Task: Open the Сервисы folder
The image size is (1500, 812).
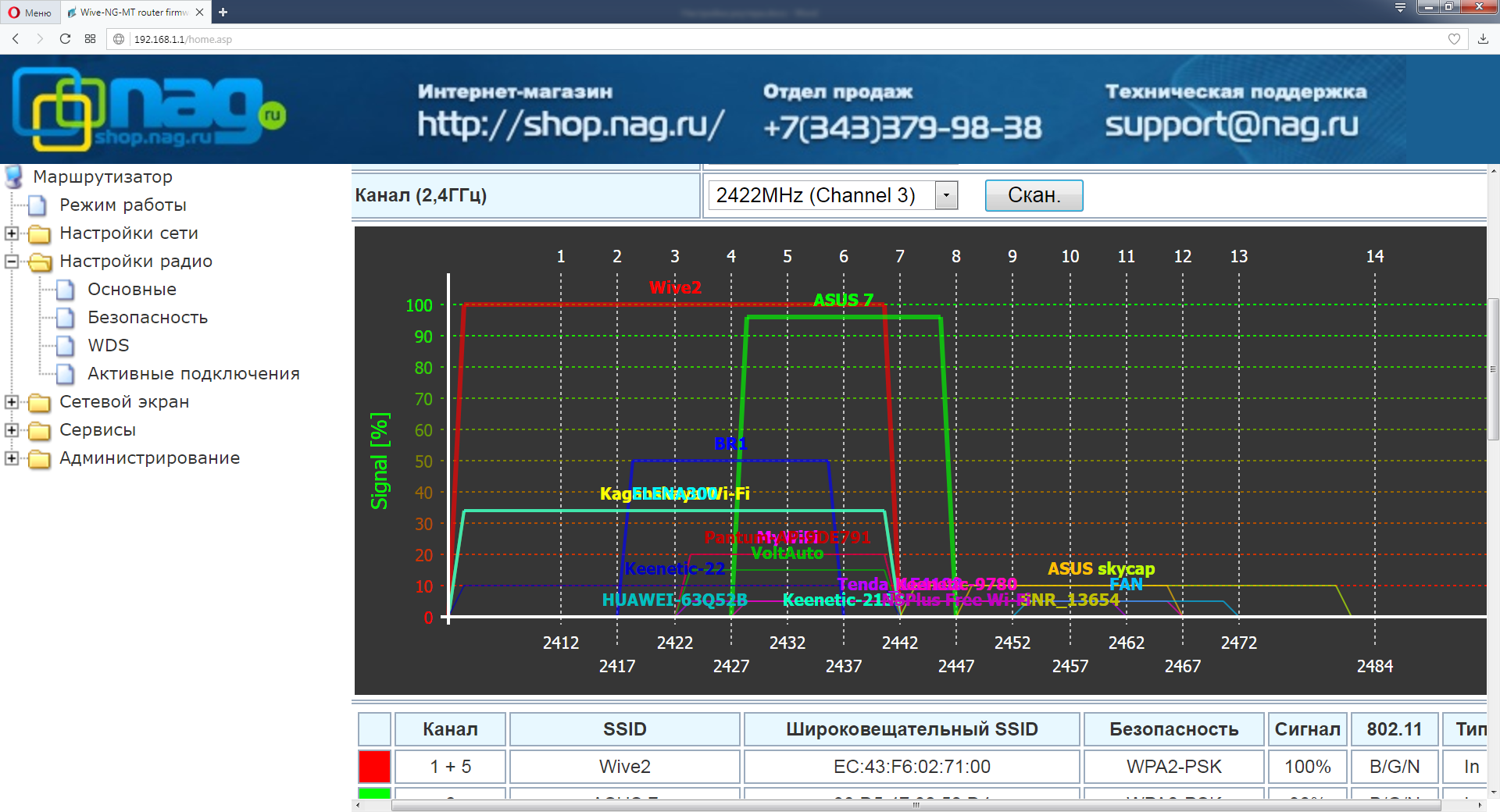Action: coord(98,429)
